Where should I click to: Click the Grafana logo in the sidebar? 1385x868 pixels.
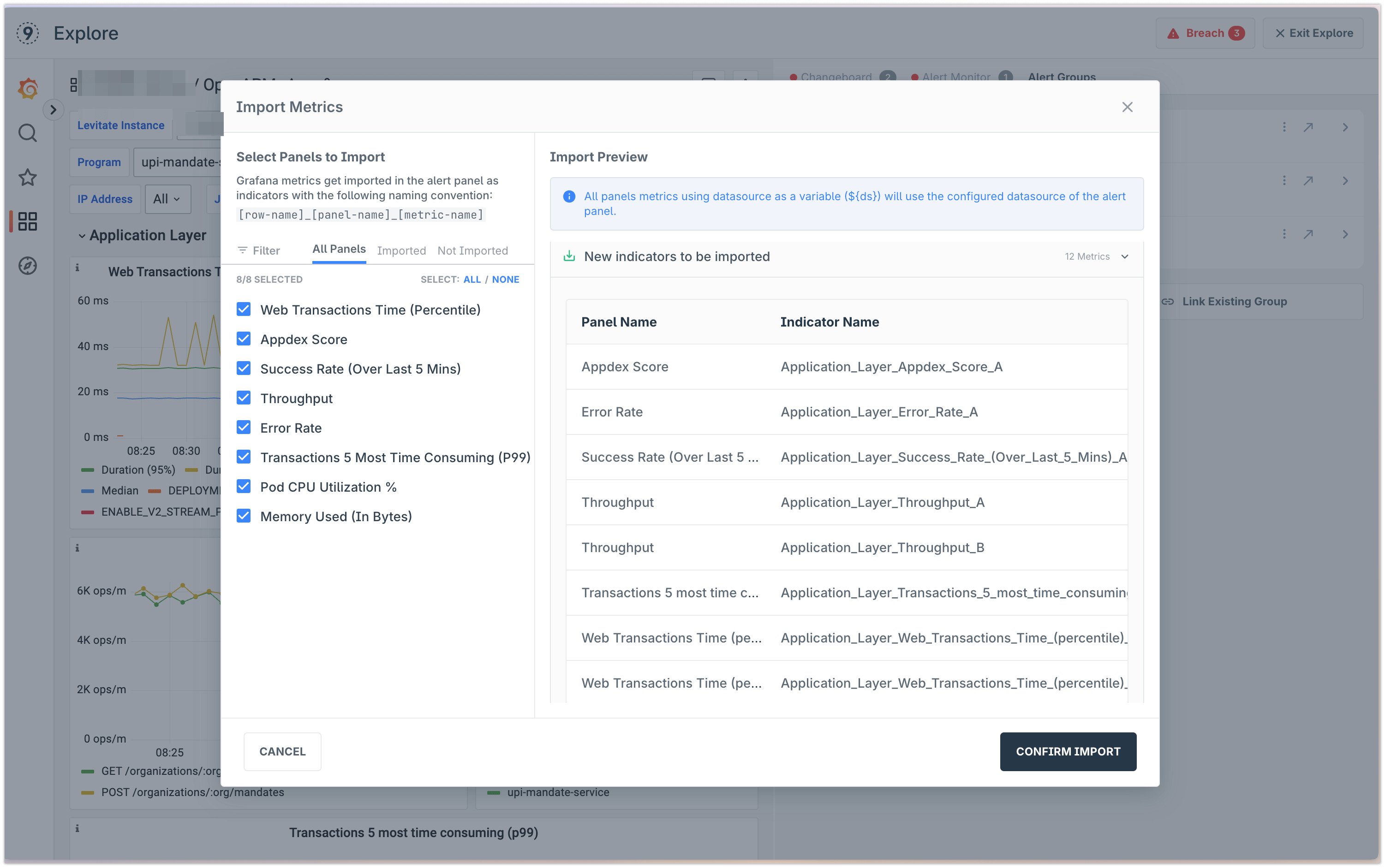[x=27, y=89]
